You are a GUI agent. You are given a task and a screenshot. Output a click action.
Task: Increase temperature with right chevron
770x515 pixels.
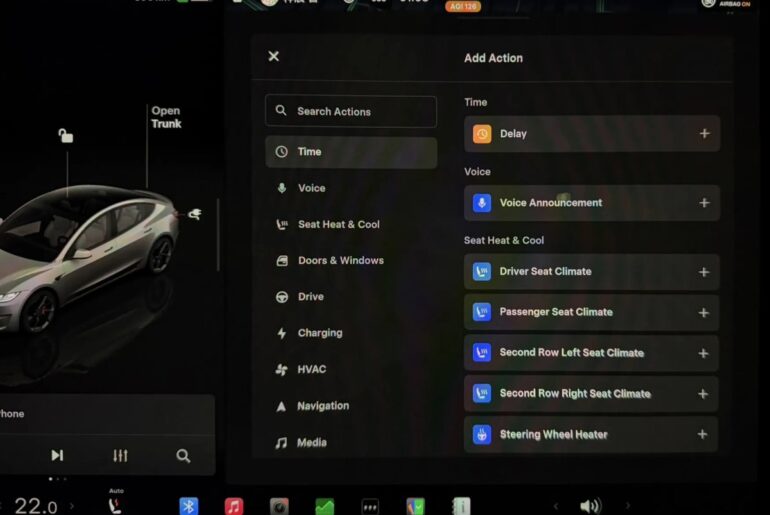[72, 505]
